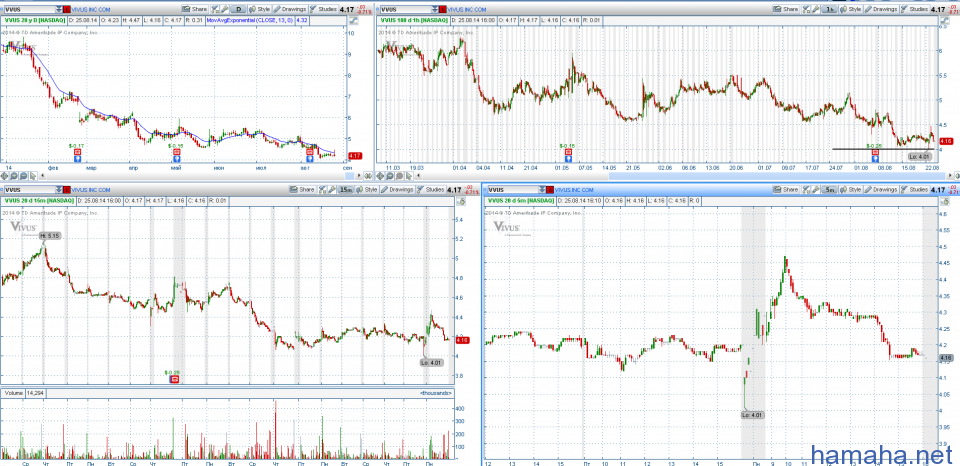The width and height of the screenshot is (960, 466).
Task: Click the zoom-in magnifier below daily chart
Action: [x=13, y=176]
